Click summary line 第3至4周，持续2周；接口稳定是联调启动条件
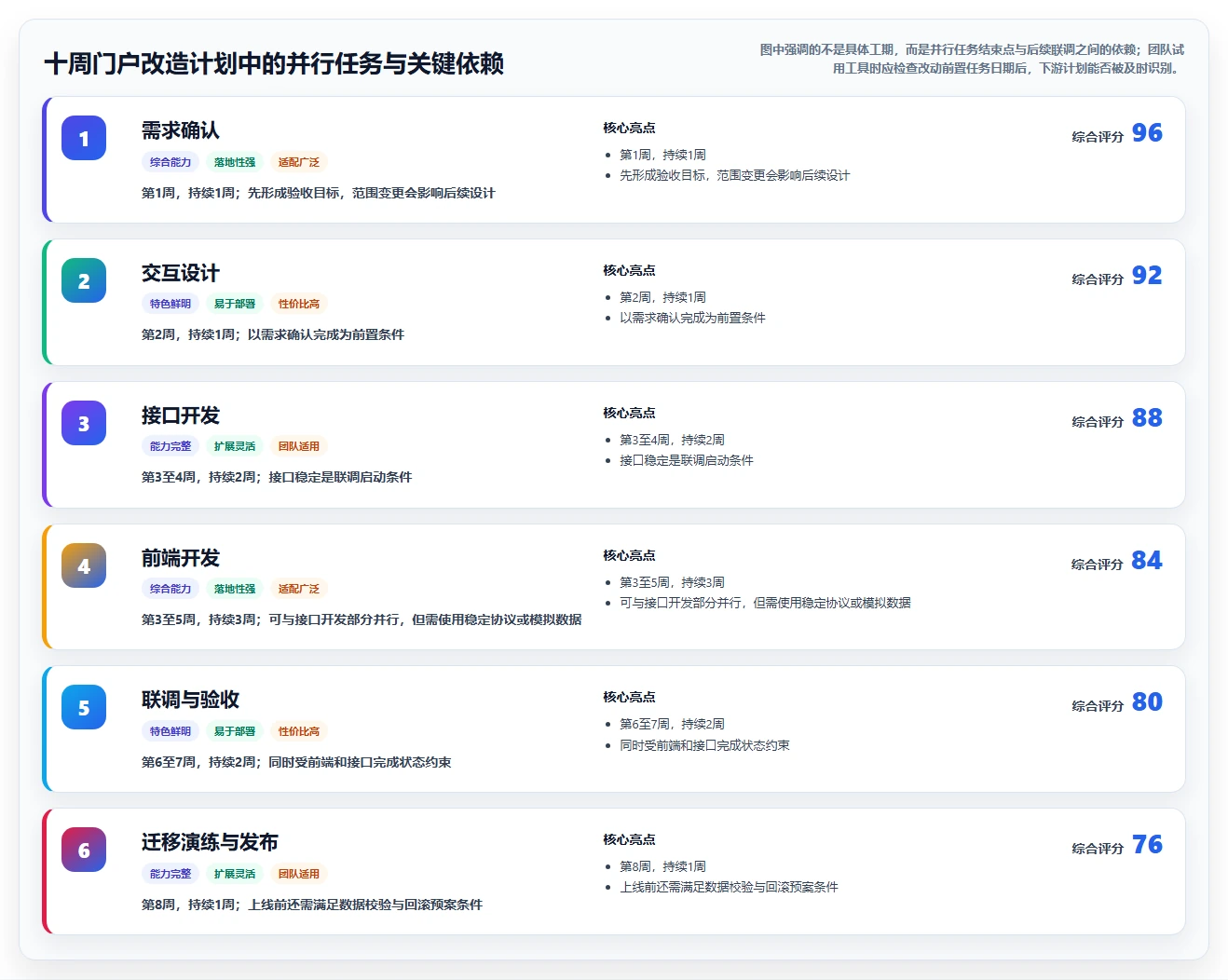Viewport: 1228px width, 980px height. pyautogui.click(x=277, y=477)
